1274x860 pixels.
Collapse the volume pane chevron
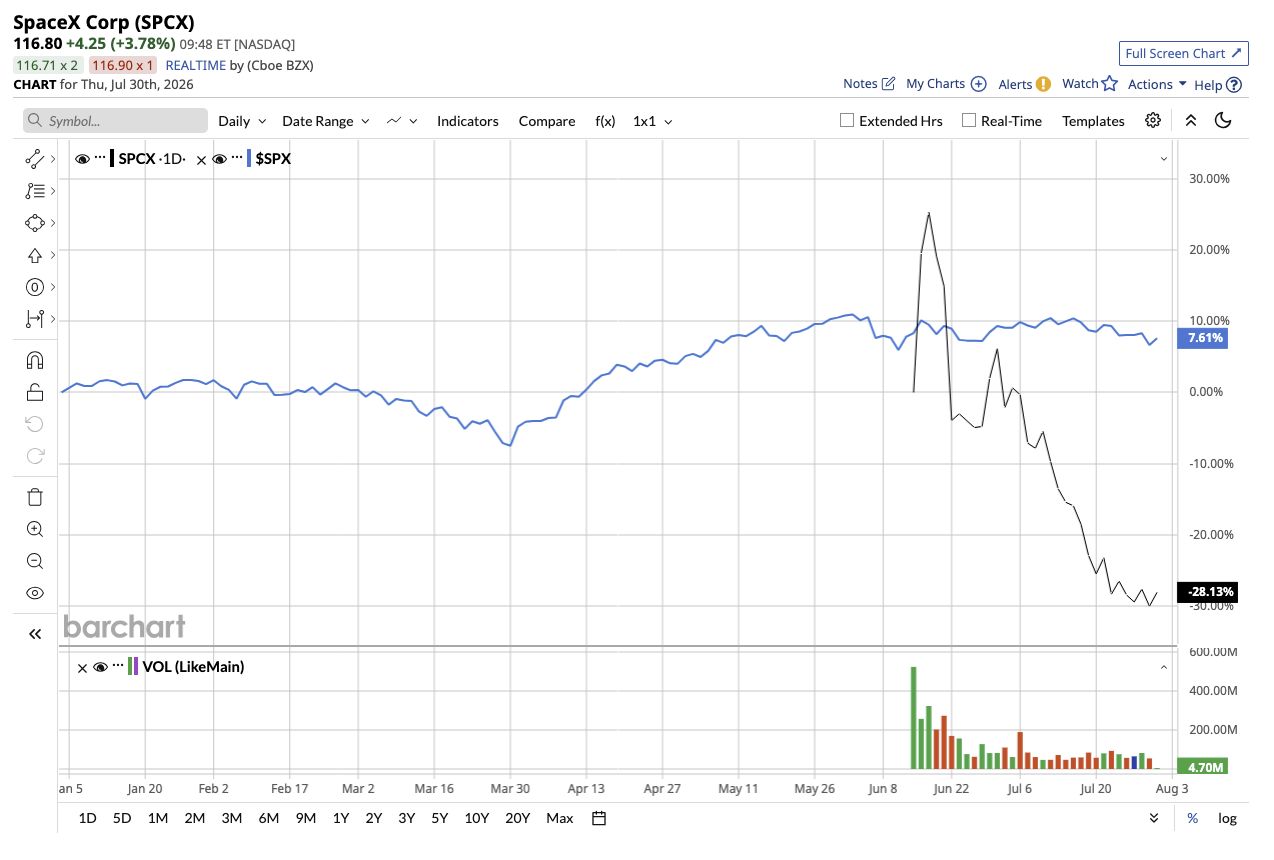[1164, 667]
